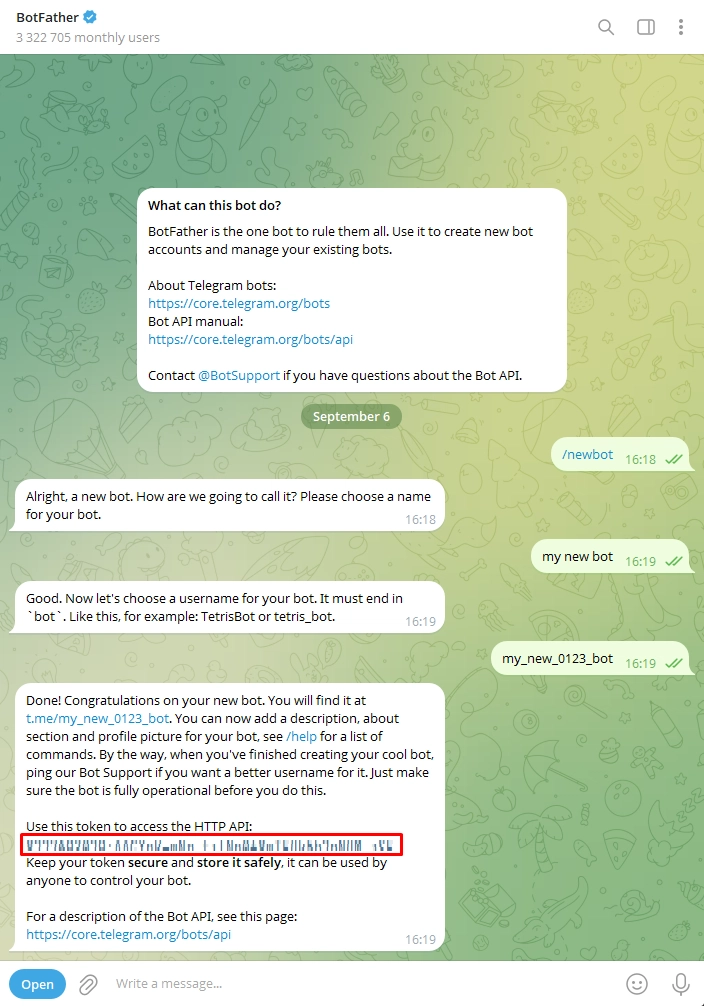Screen dimensions: 704x1006
Task: Click read checkmarks on my_new_0123_bot message
Action: 674,663
